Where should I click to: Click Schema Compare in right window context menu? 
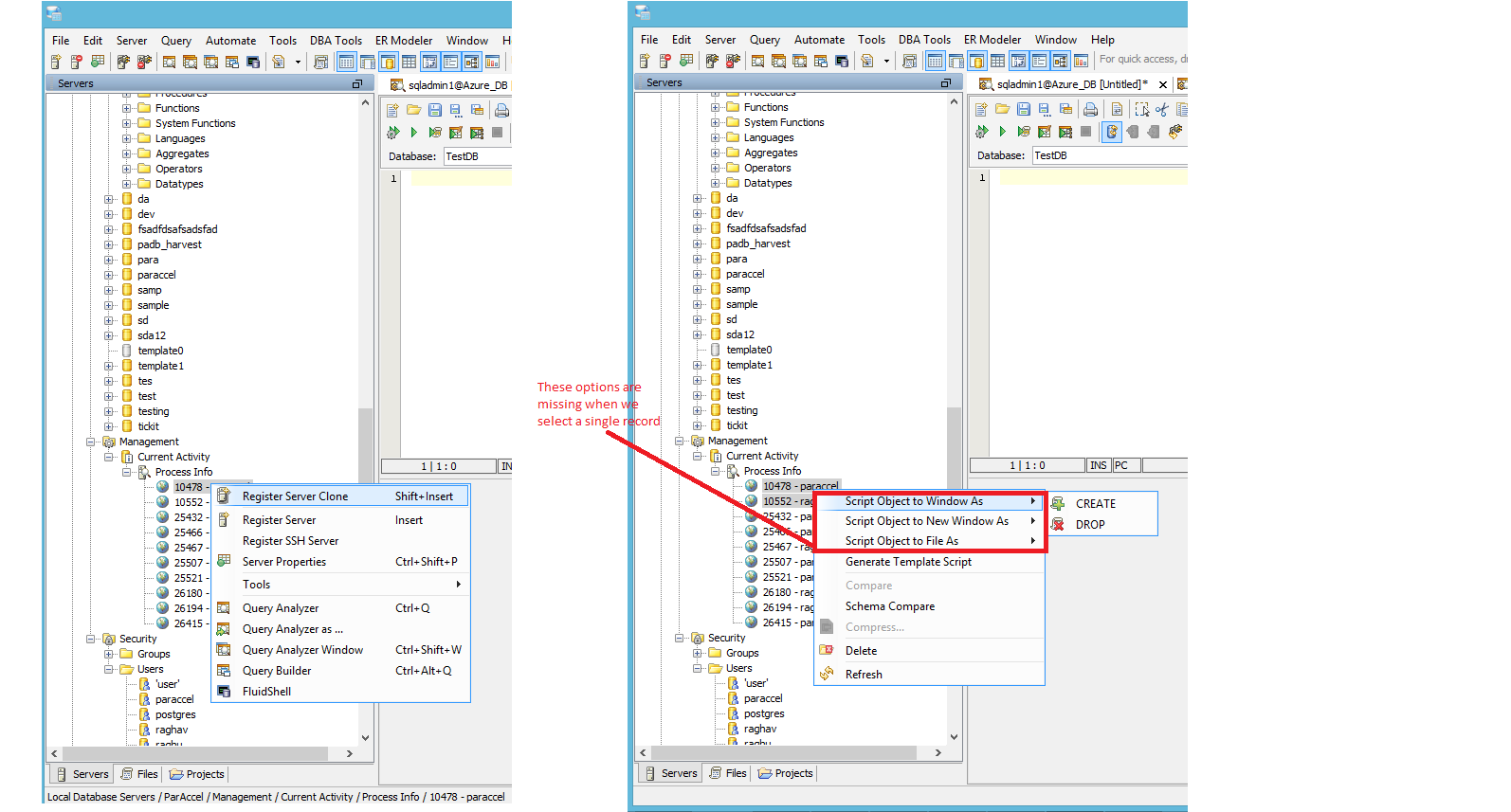click(930, 606)
